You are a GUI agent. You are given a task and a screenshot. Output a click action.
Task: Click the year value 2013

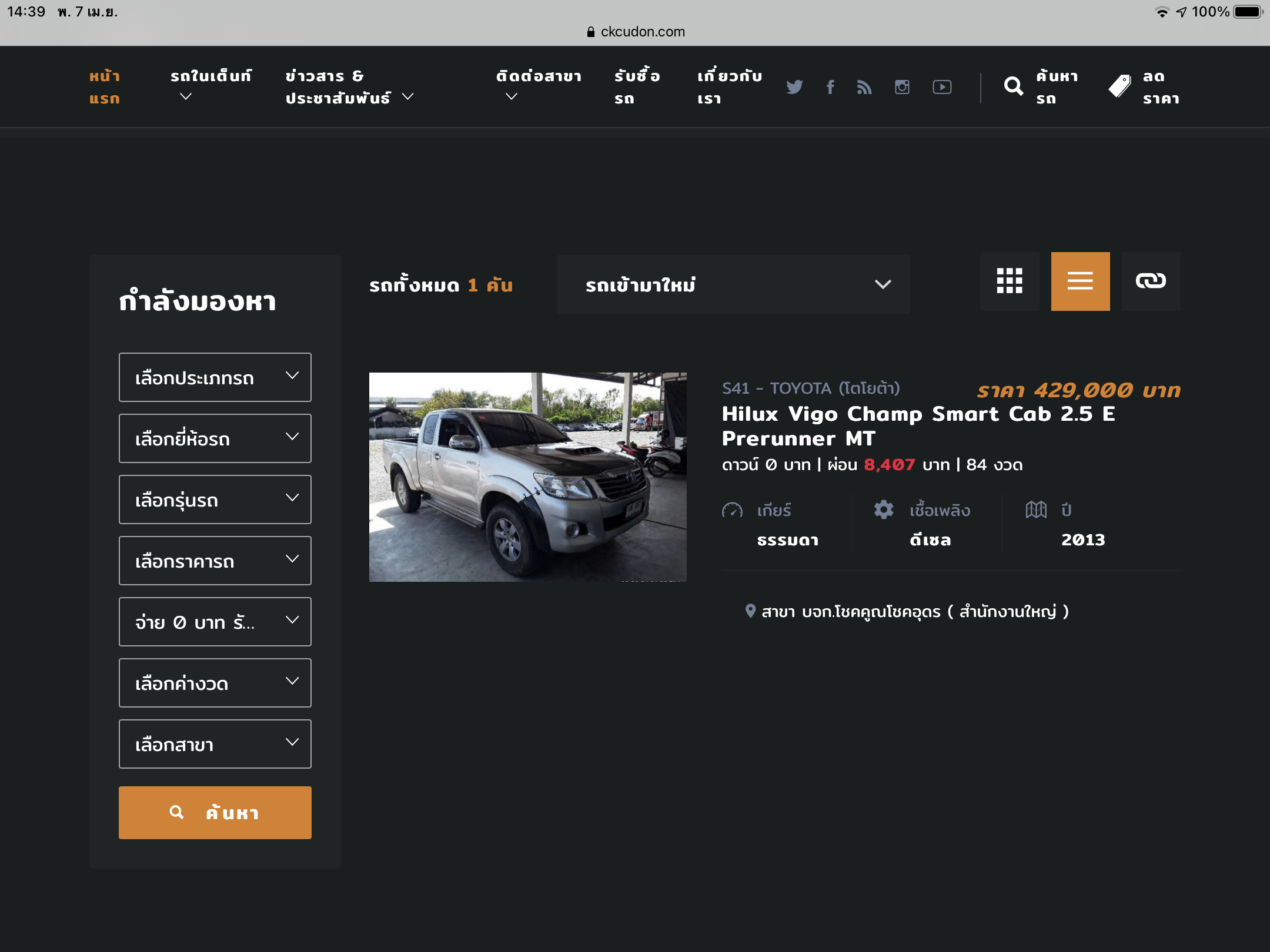click(x=1083, y=539)
